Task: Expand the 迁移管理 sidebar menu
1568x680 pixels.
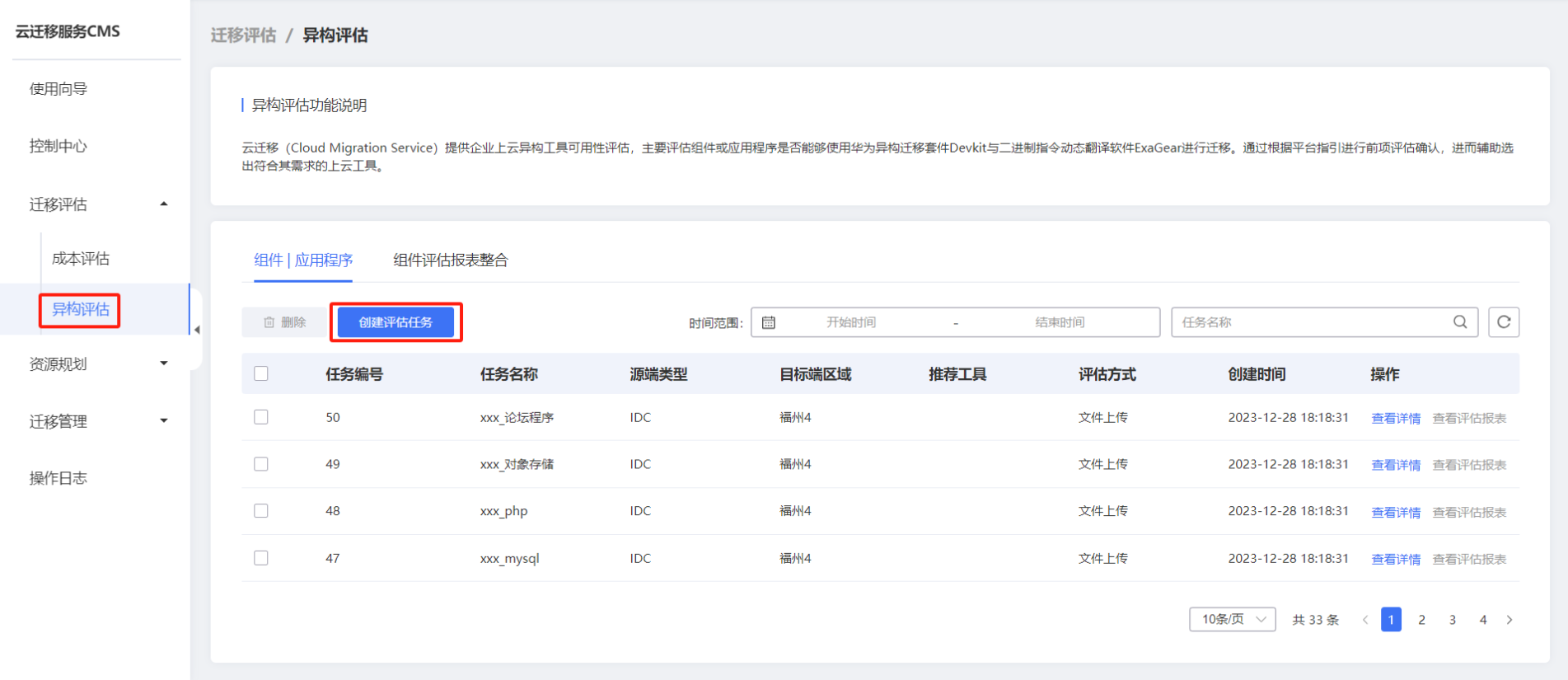Action: click(164, 421)
